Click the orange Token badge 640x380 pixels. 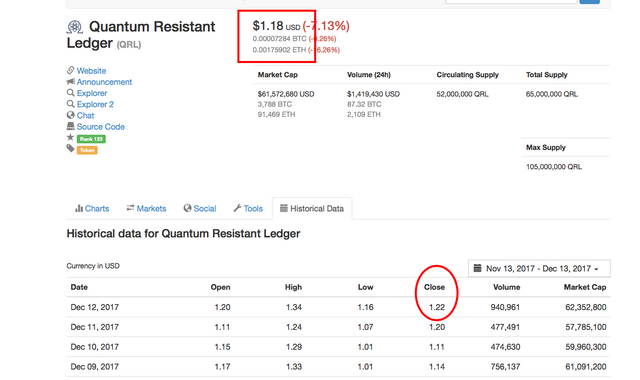click(87, 150)
